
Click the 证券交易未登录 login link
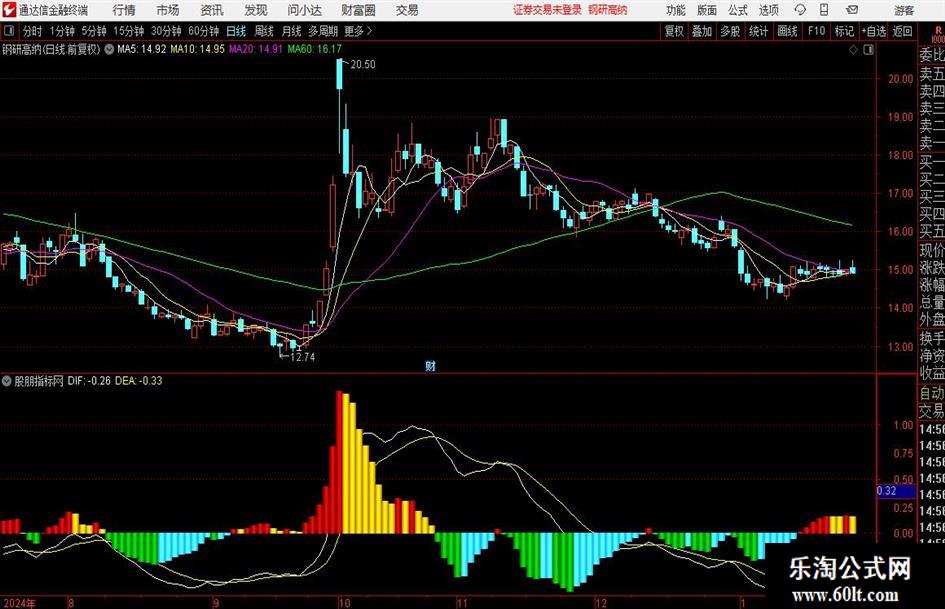coord(547,10)
